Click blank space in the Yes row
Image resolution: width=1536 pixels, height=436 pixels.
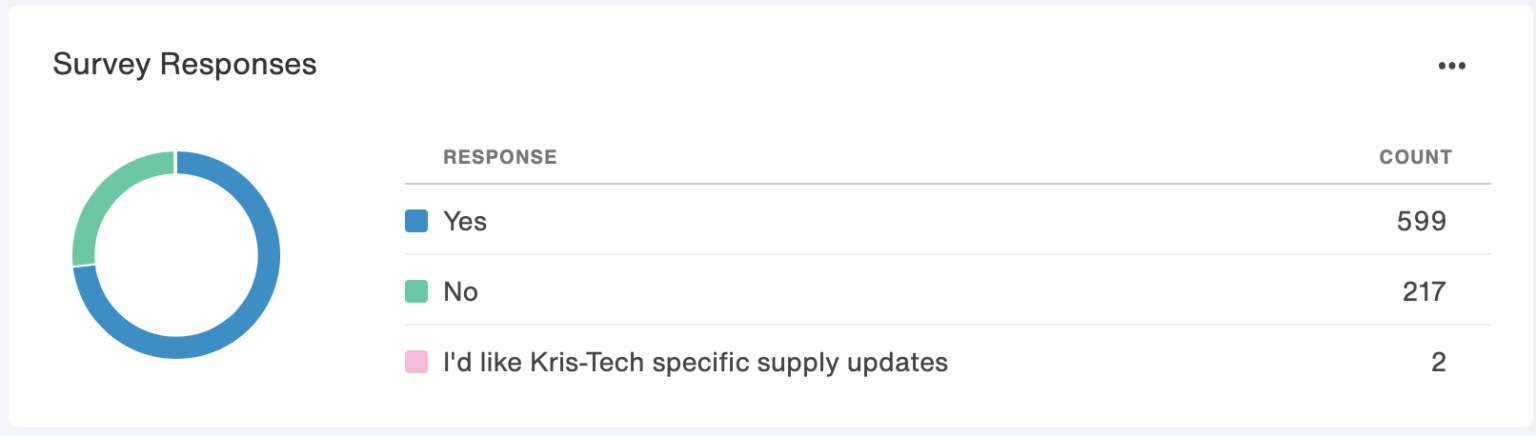pyautogui.click(x=900, y=221)
